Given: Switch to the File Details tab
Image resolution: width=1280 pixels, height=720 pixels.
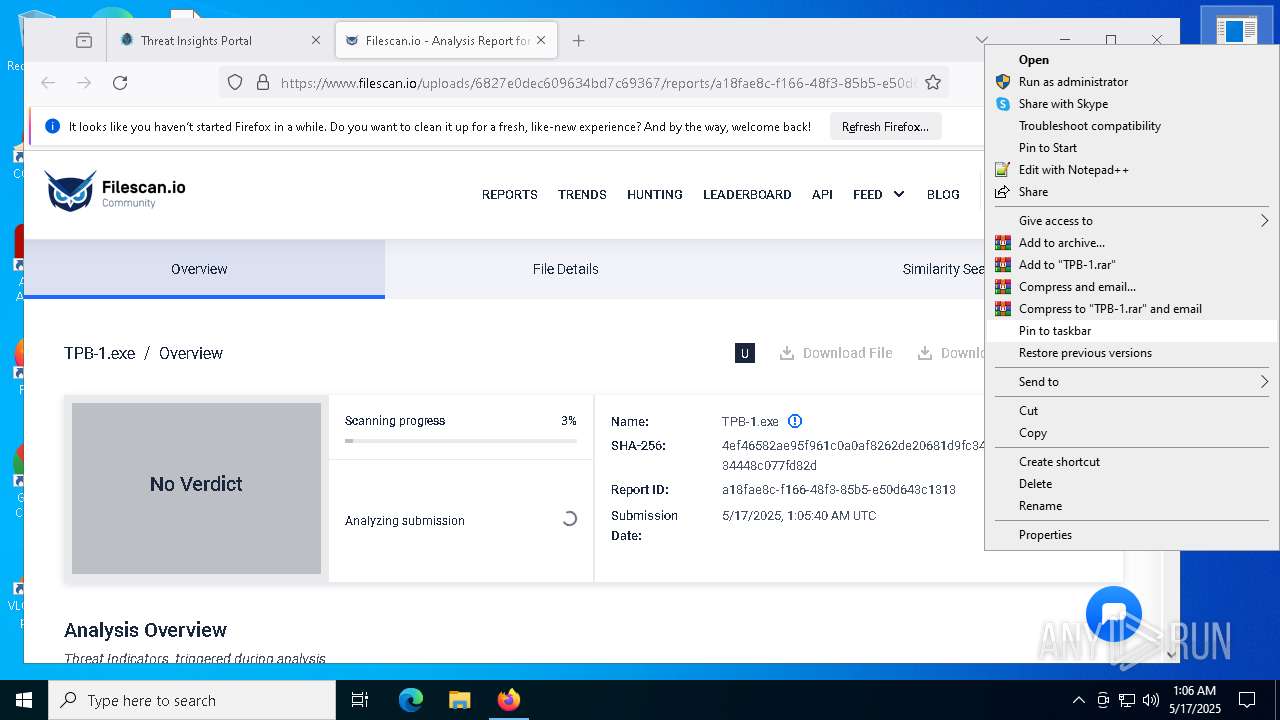Looking at the screenshot, I should point(565,269).
